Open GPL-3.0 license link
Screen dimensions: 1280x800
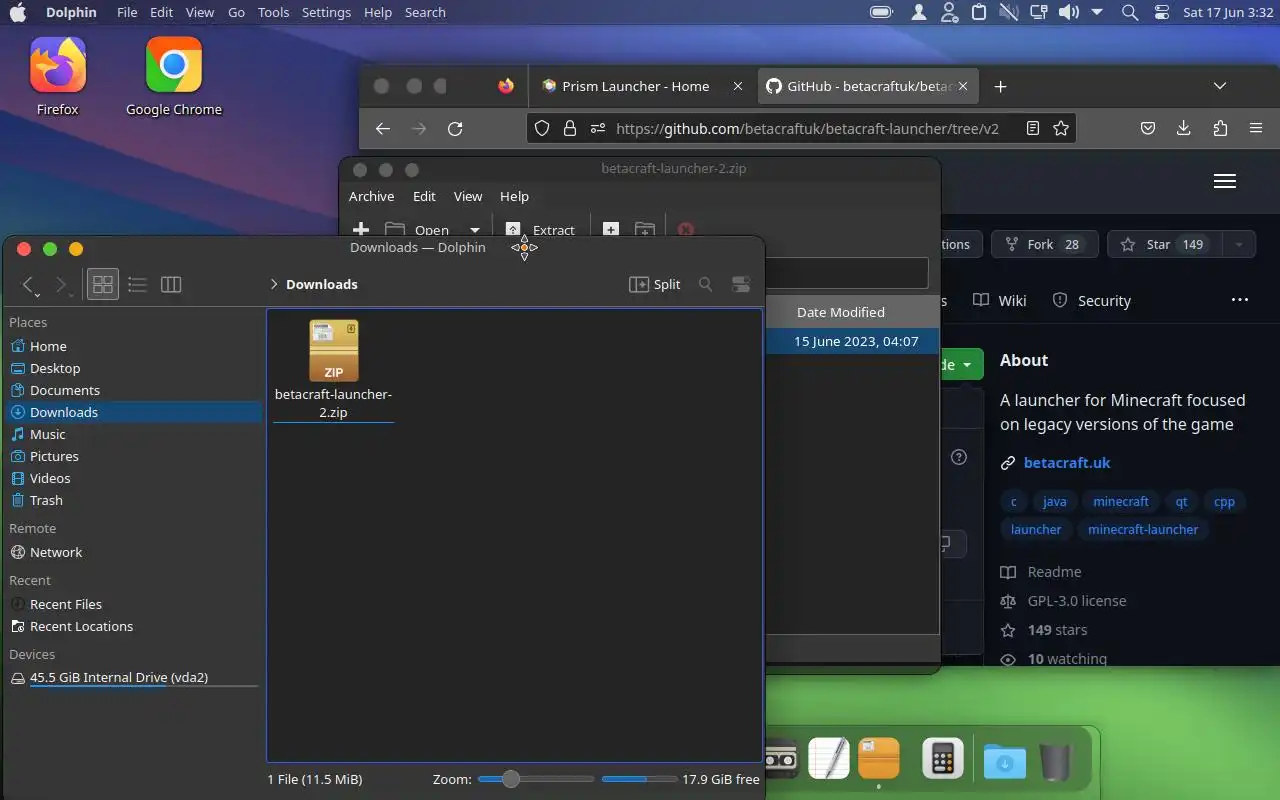(x=1077, y=601)
